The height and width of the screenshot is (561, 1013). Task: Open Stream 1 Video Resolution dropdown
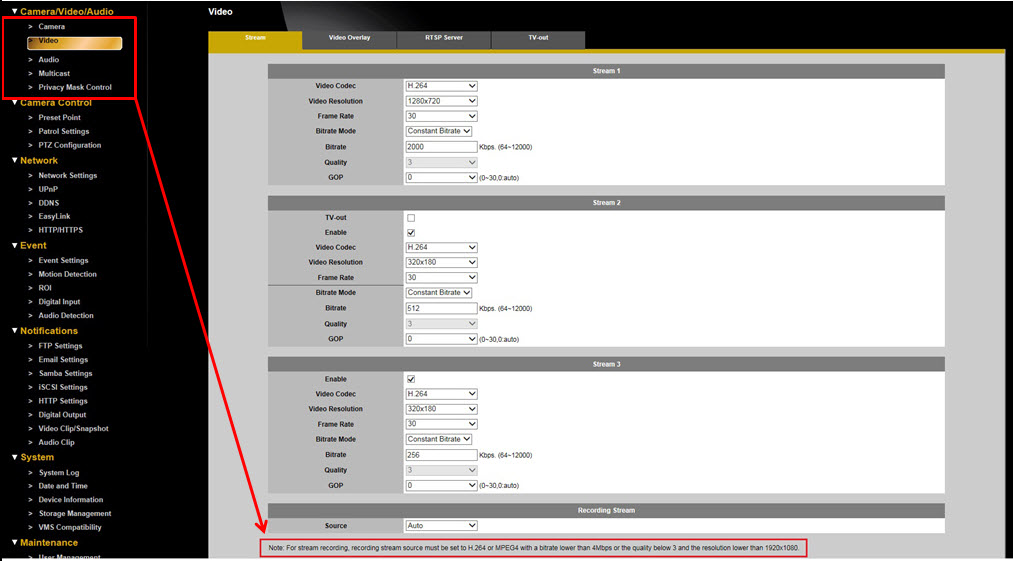point(441,101)
